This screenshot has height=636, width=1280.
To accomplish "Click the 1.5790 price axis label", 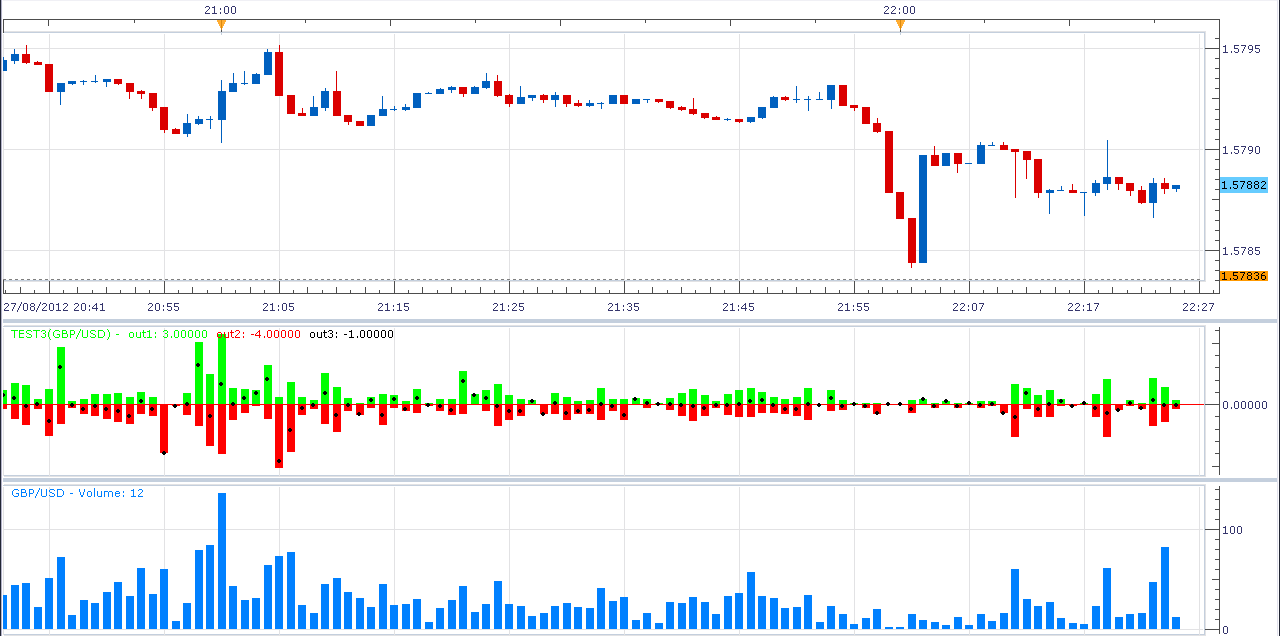I will point(1243,150).
